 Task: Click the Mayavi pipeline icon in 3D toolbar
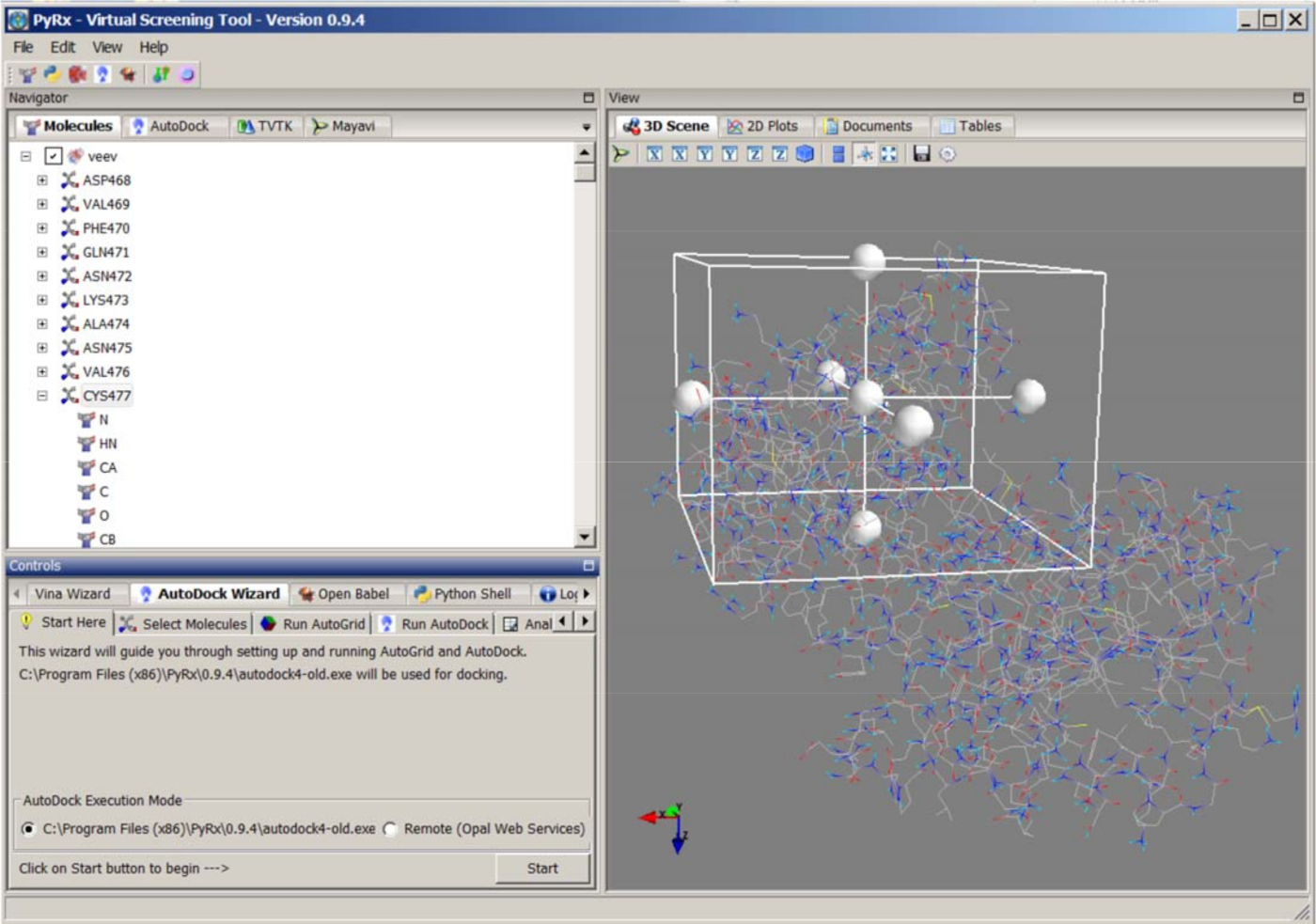(x=621, y=154)
